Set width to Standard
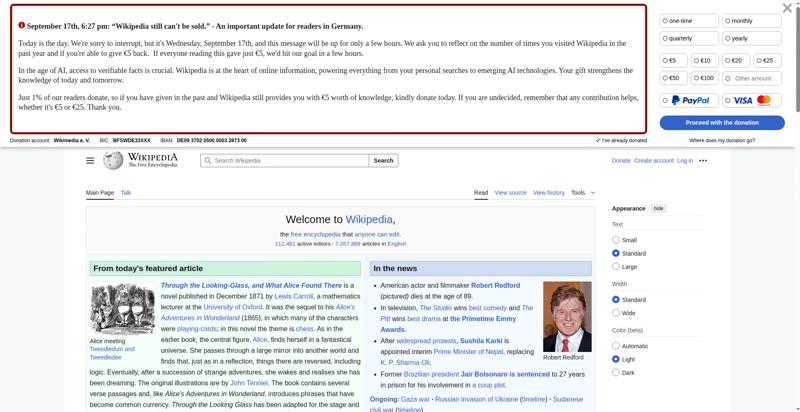Viewport: 800px width, 412px height. 616,299
